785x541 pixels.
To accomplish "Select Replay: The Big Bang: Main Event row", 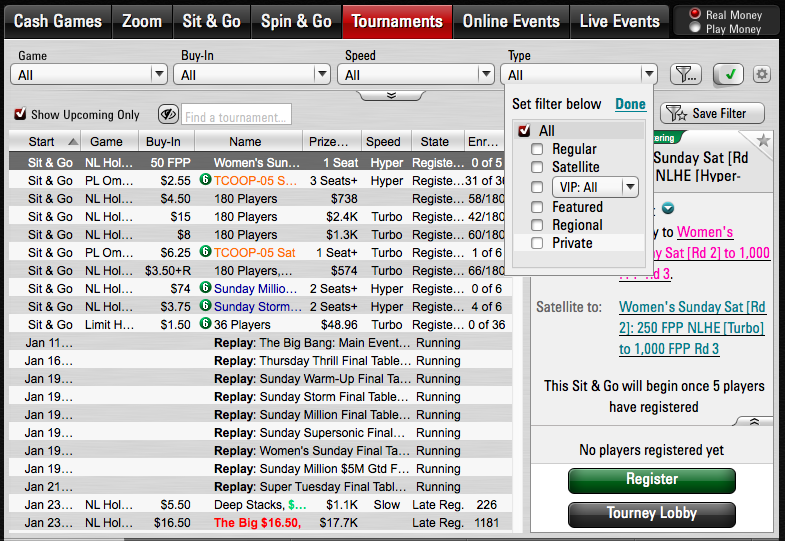I will coord(260,342).
